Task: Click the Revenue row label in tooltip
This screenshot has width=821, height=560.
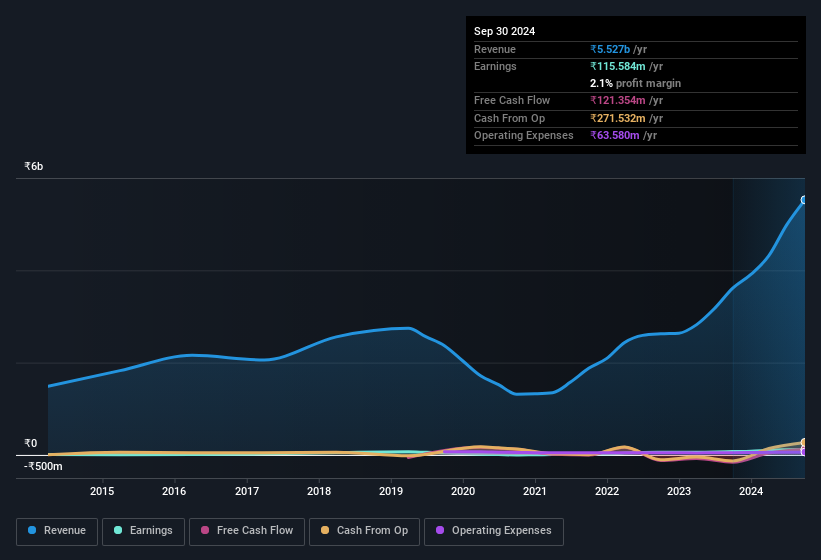Action: (495, 49)
